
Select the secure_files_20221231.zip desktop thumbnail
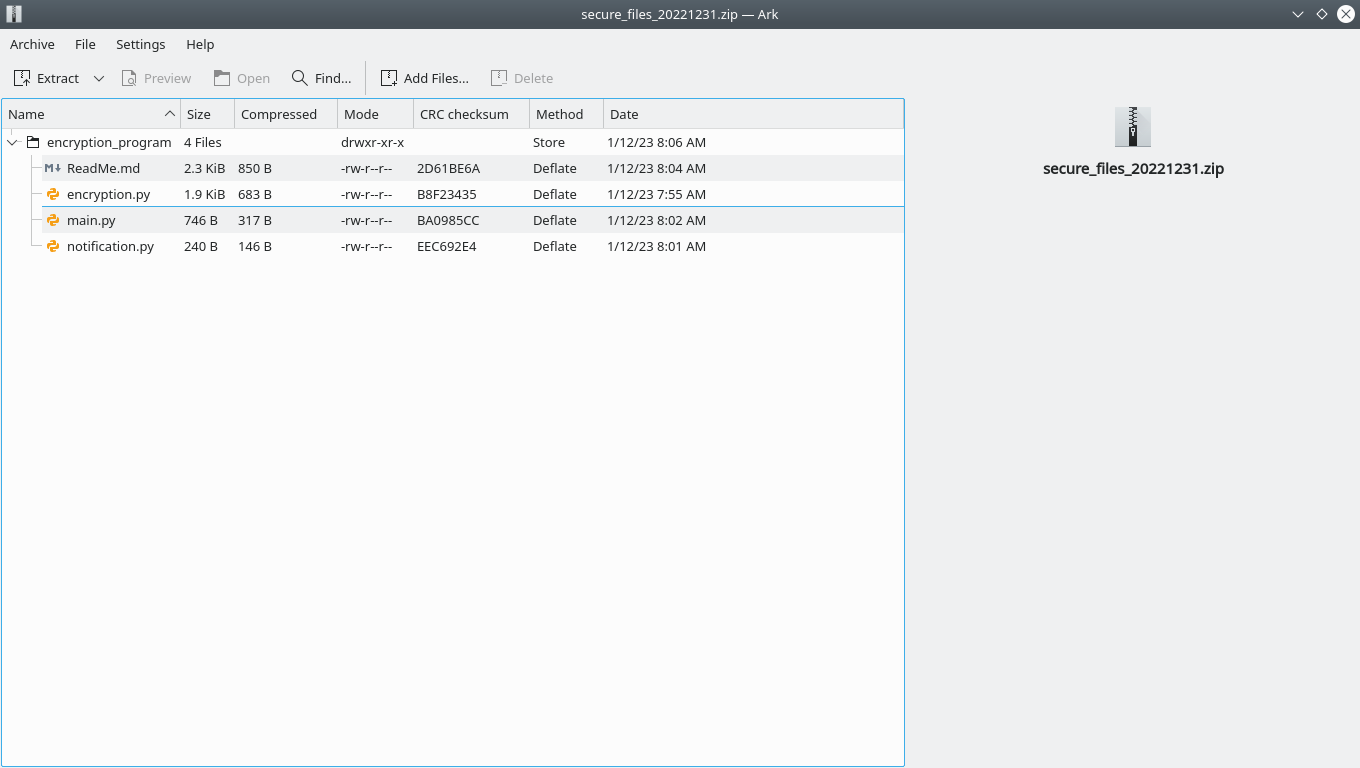click(1132, 127)
